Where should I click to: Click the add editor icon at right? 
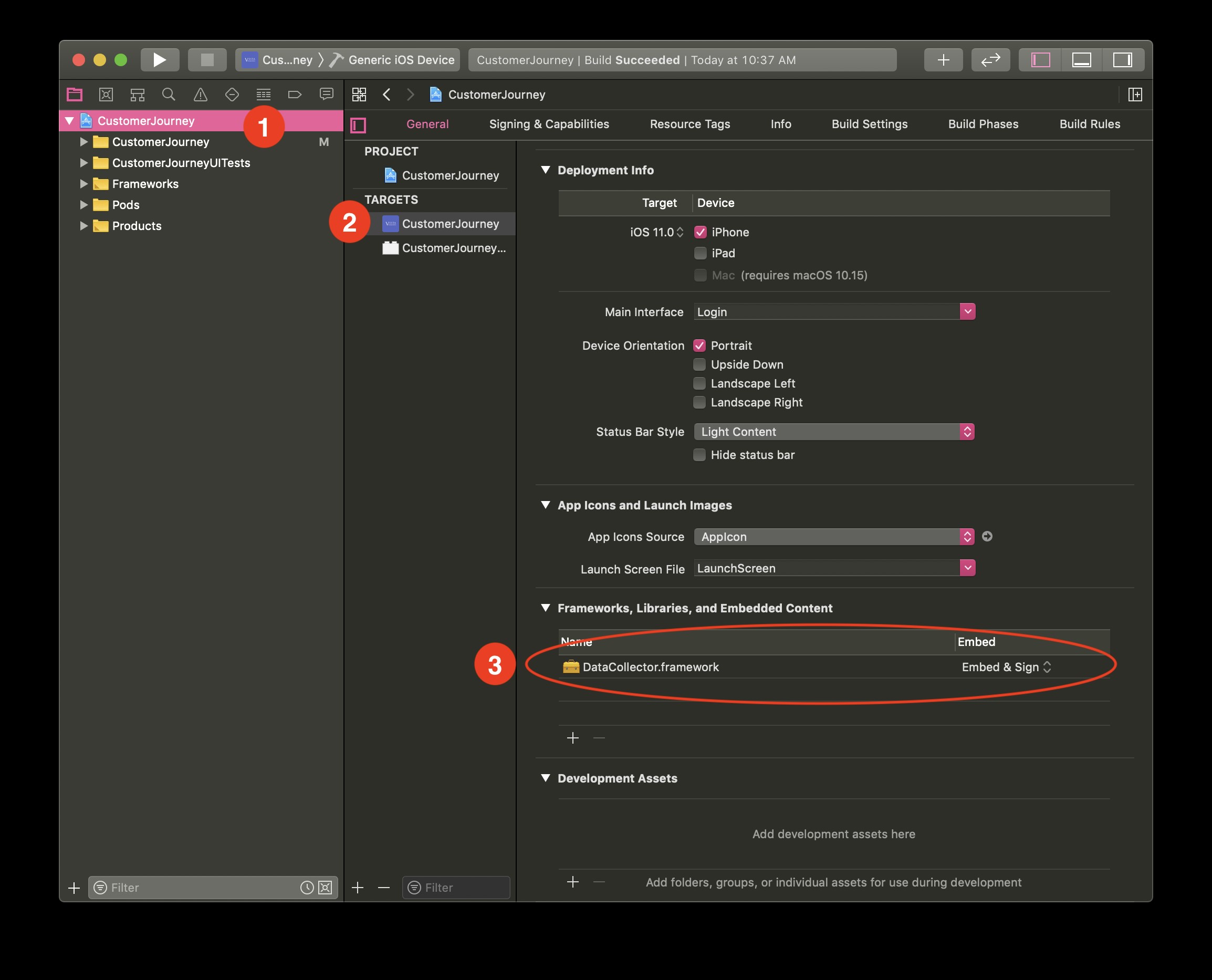pyautogui.click(x=1135, y=95)
